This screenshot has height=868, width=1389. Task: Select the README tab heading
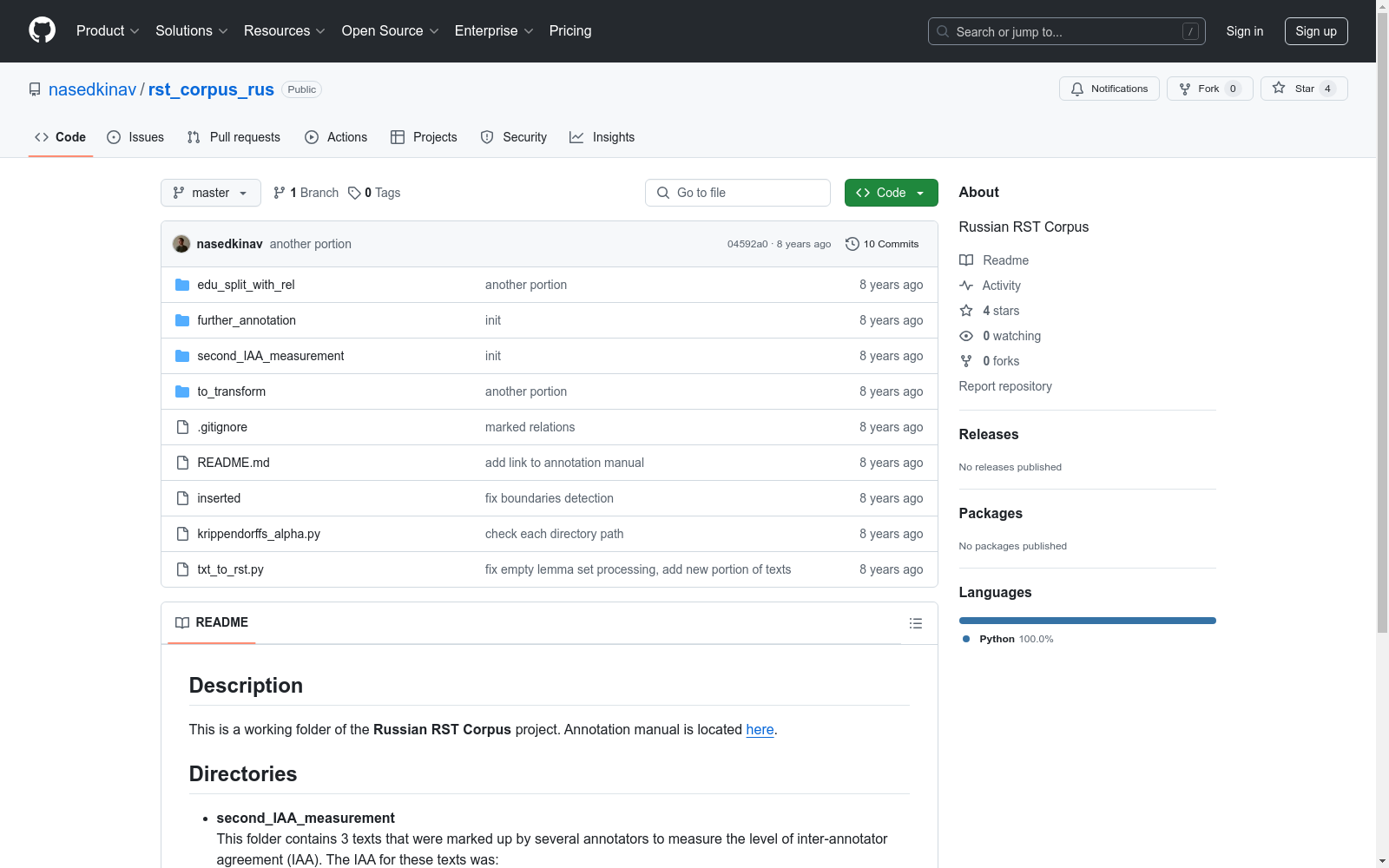[212, 622]
